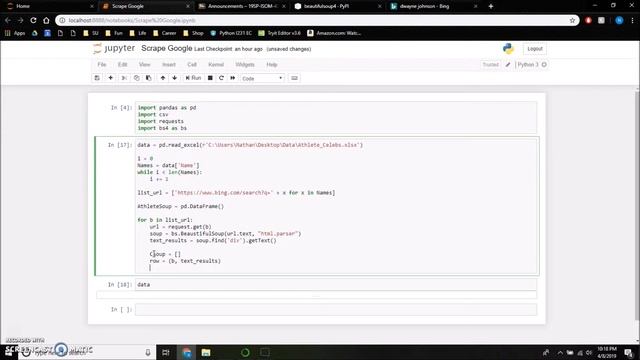
Task: Open a new browser tab
Action: point(491,6)
